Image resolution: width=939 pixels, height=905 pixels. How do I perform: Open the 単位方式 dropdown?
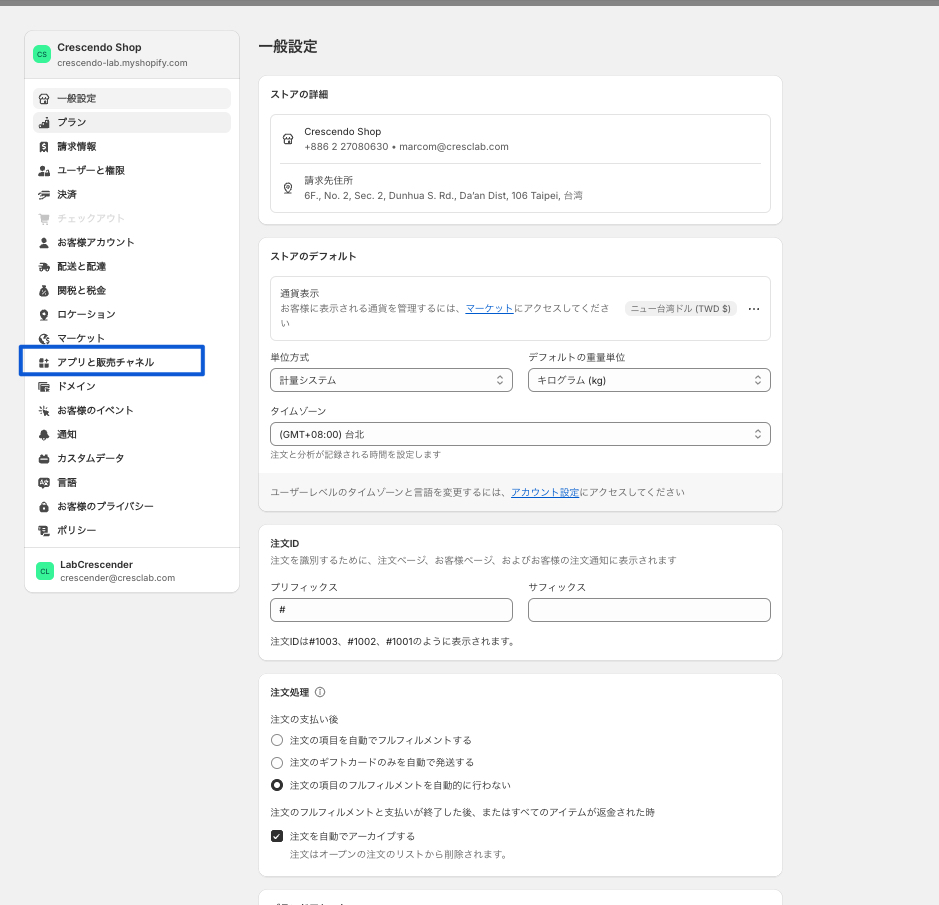(x=391, y=380)
